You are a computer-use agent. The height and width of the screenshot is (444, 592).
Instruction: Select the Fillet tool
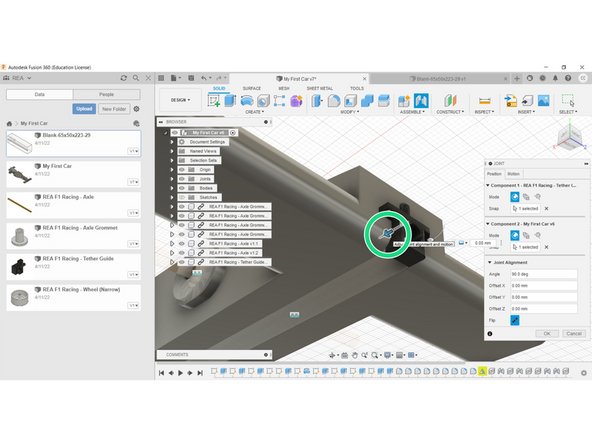coord(334,101)
